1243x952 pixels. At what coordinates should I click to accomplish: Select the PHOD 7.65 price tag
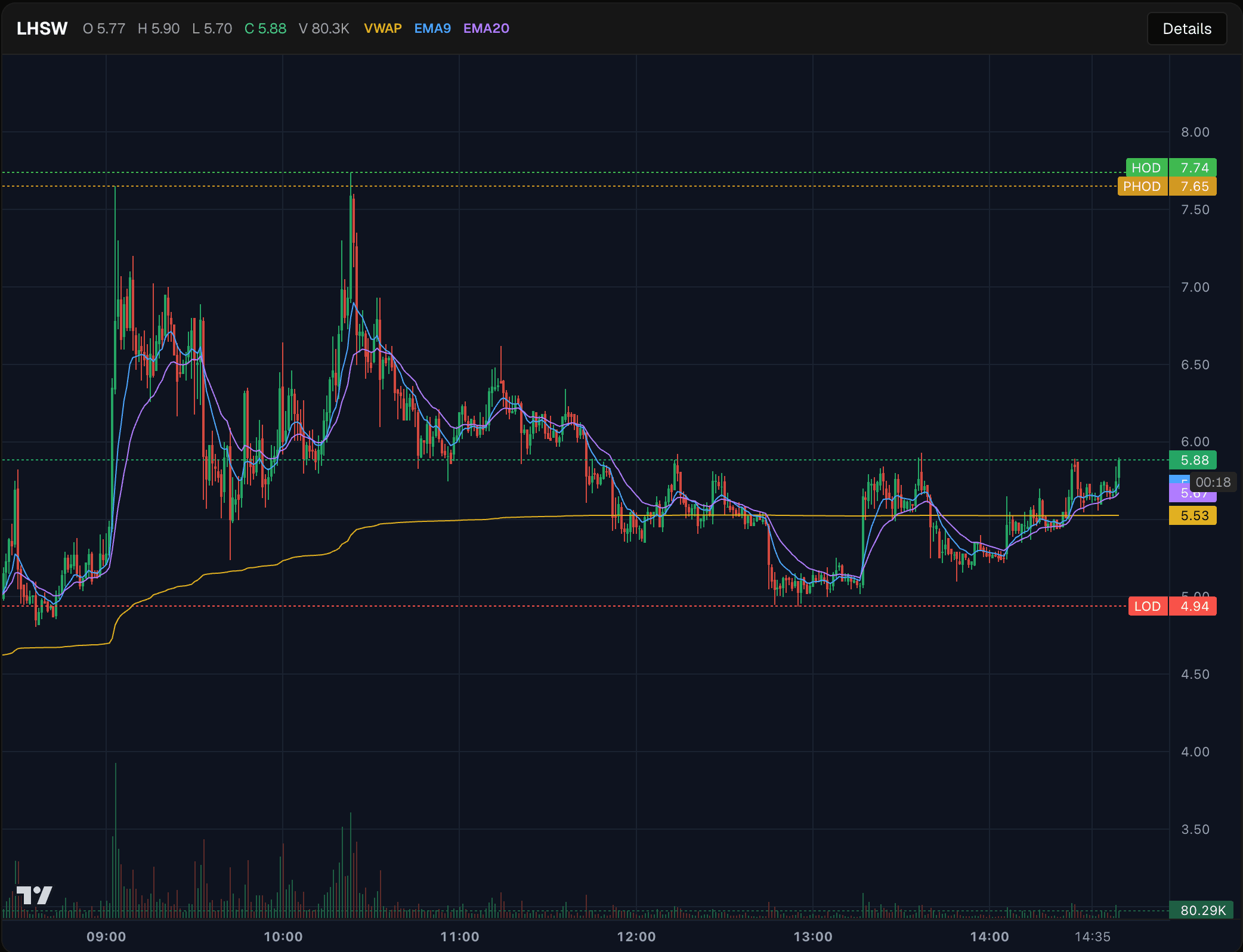pyautogui.click(x=1167, y=186)
